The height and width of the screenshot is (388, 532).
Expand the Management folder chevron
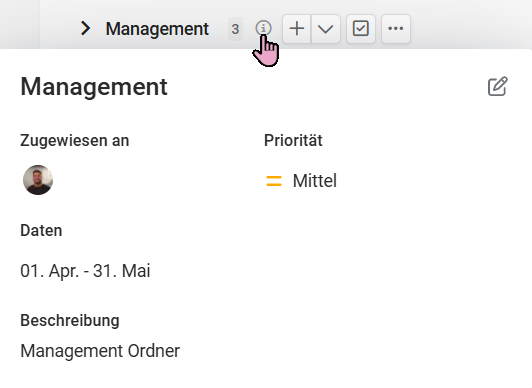[86, 28]
